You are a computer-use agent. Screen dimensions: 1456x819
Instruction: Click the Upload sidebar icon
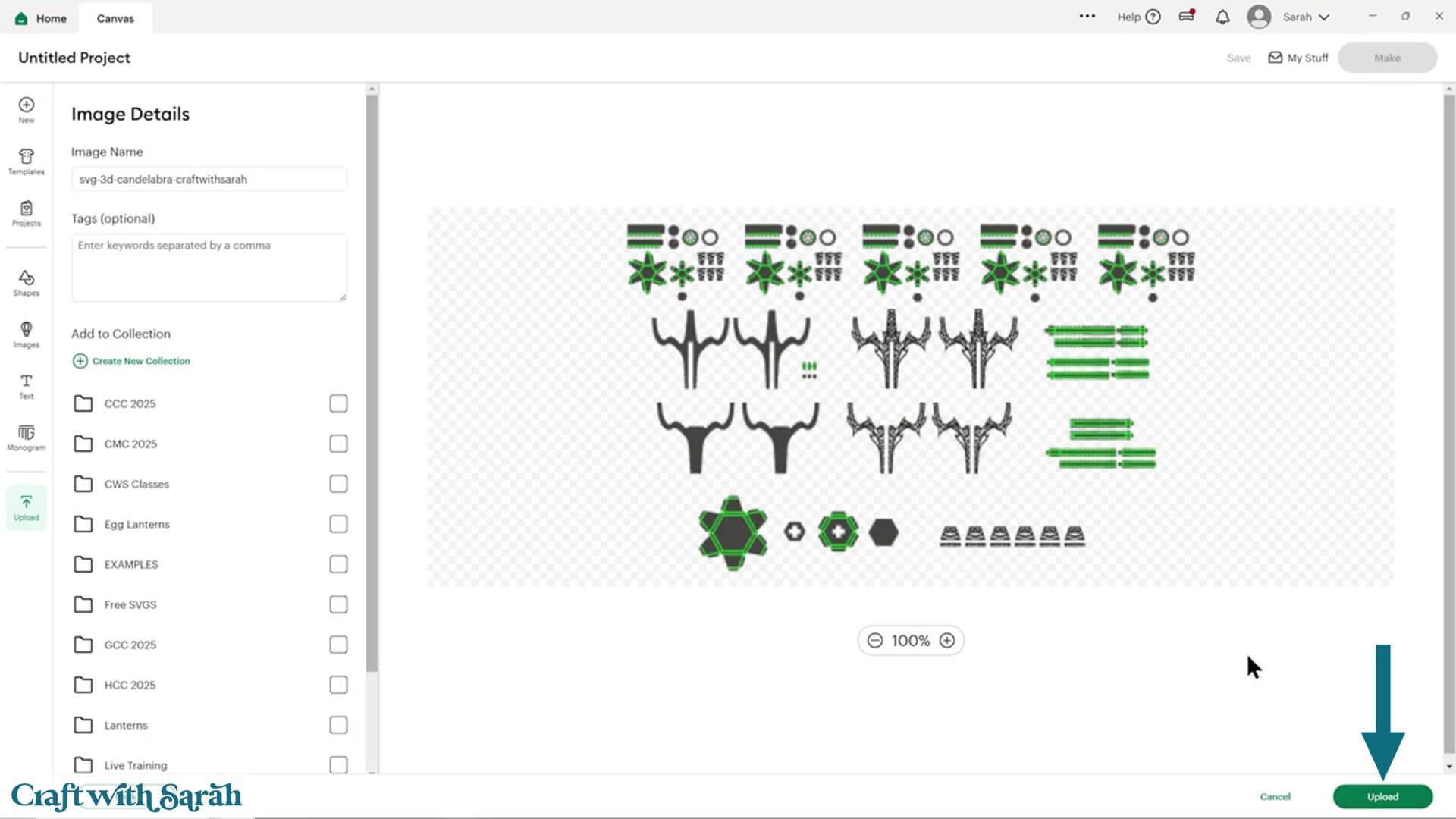pyautogui.click(x=27, y=507)
